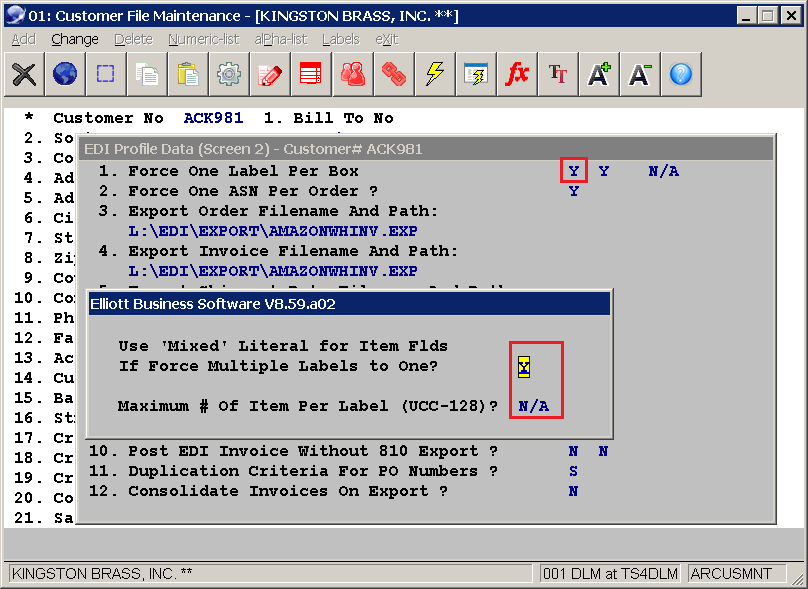808x589 pixels.
Task: Open the Numeric-list menu
Action: pos(204,39)
